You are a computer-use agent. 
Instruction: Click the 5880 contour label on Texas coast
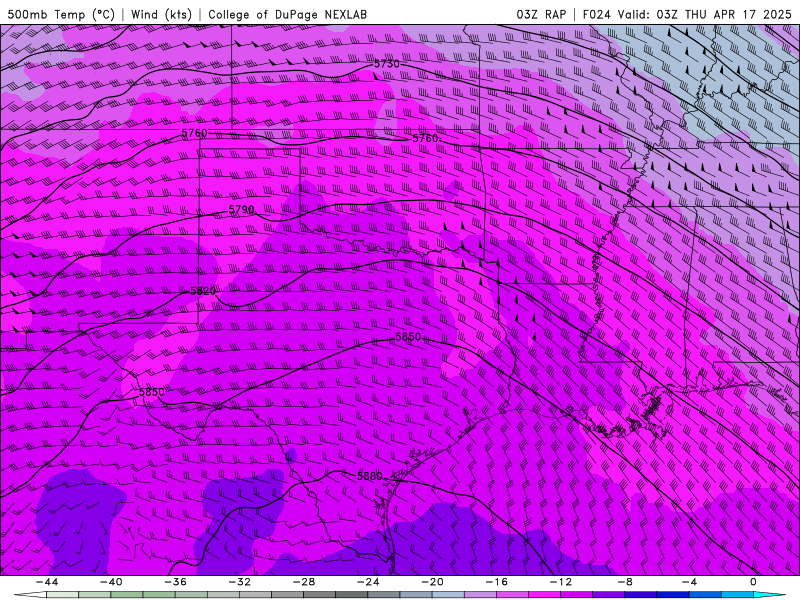click(369, 476)
